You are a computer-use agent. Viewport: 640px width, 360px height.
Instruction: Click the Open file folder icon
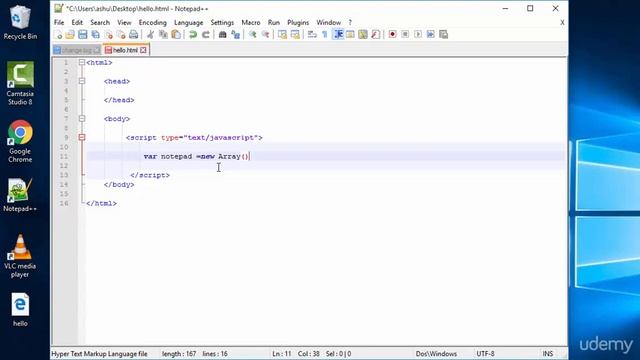pyautogui.click(x=70, y=35)
